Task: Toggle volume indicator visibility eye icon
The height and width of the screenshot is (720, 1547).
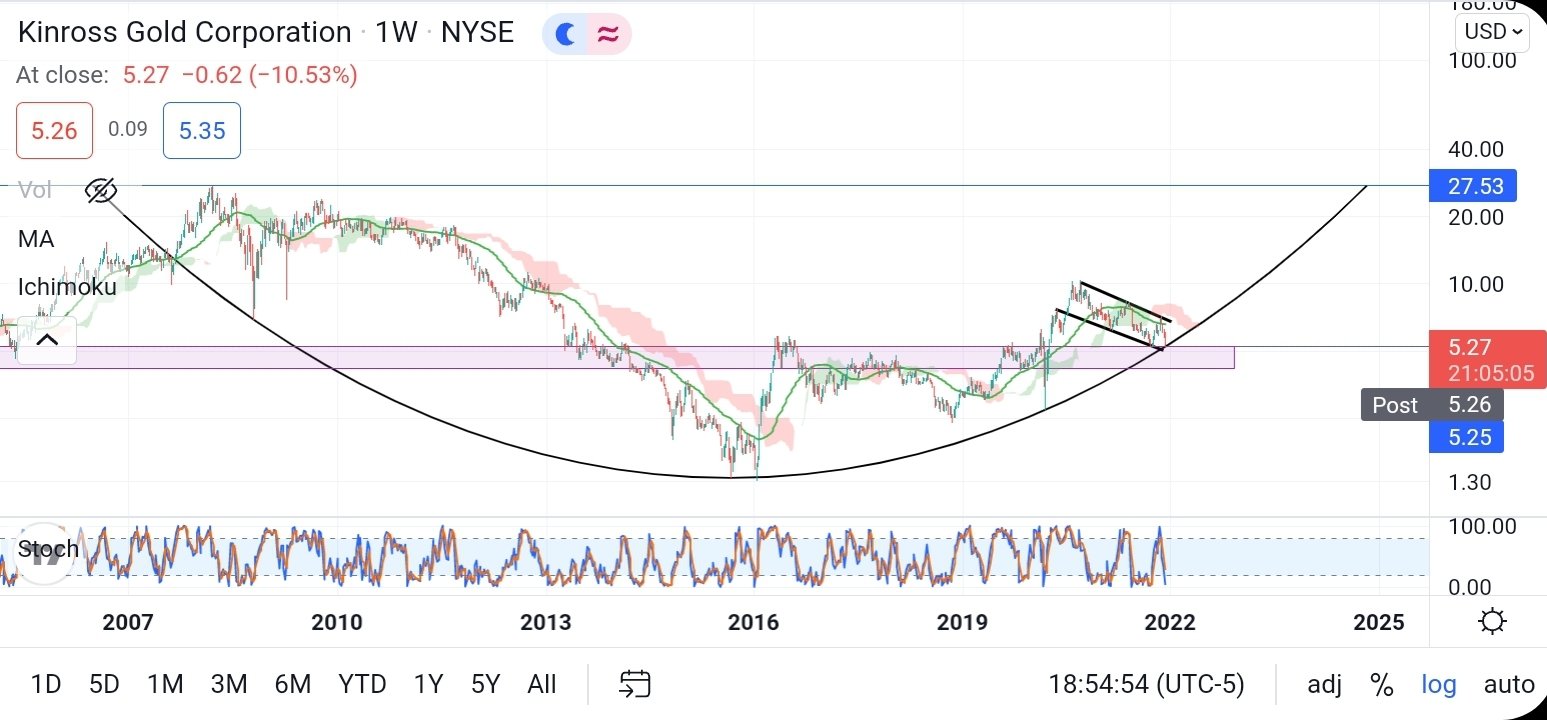Action: [x=101, y=190]
